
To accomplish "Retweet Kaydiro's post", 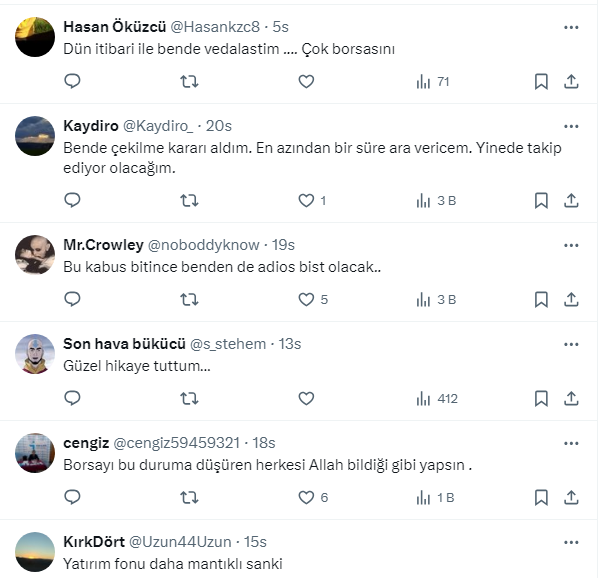I will tap(188, 200).
